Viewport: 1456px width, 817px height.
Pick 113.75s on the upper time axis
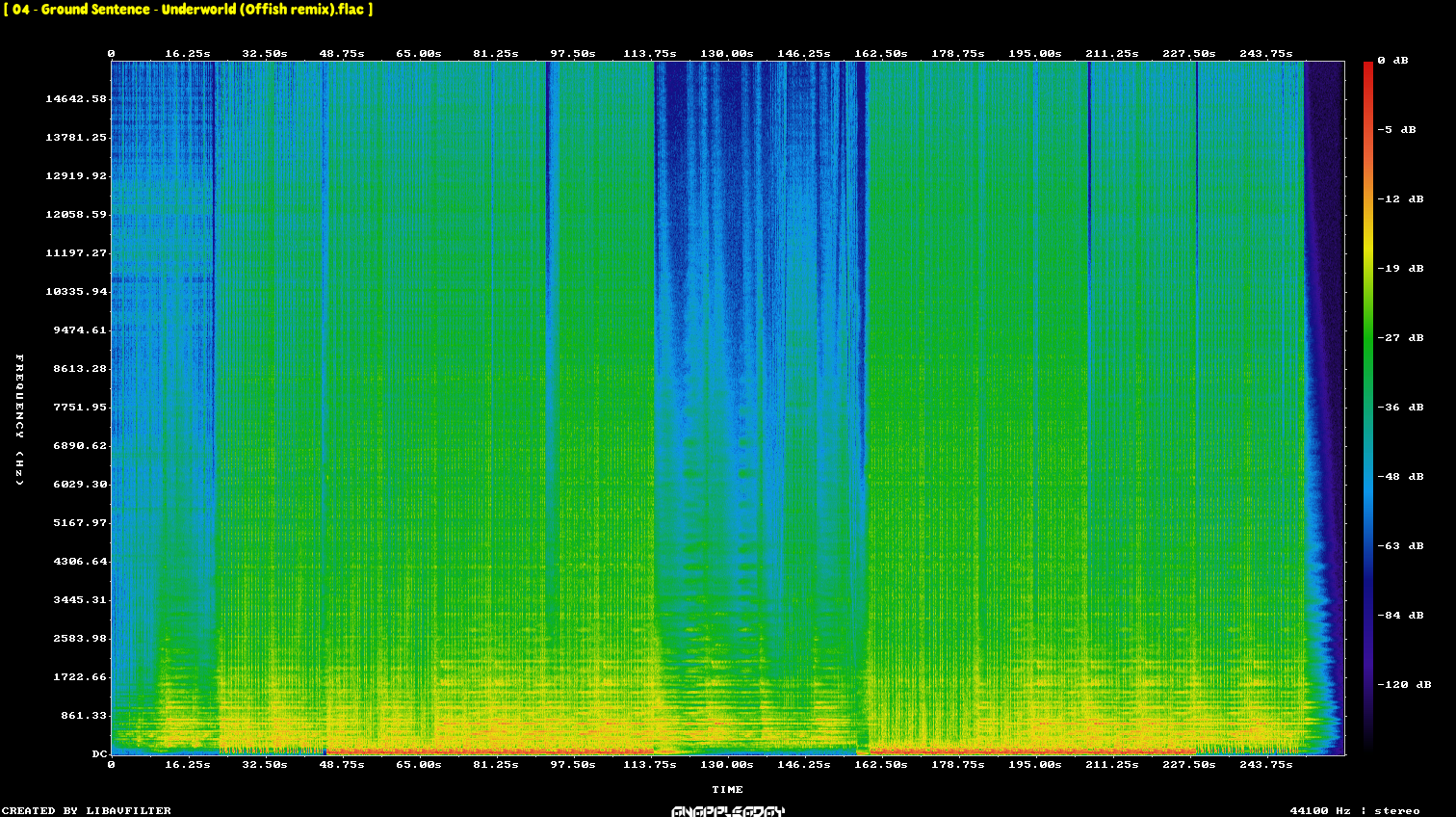tap(650, 54)
